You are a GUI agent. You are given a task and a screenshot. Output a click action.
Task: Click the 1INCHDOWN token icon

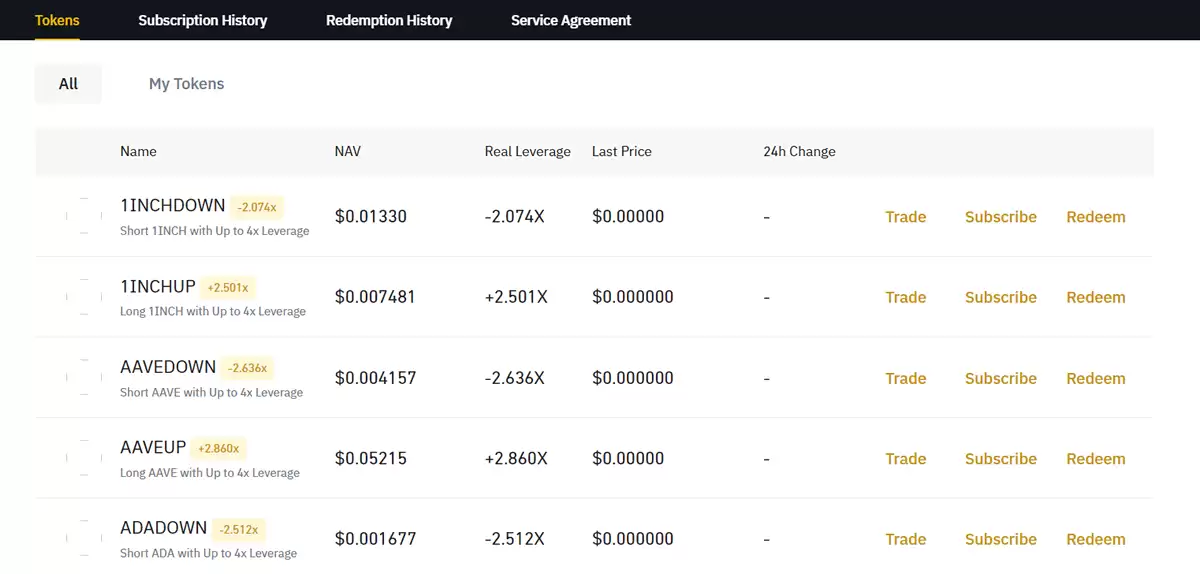84,216
